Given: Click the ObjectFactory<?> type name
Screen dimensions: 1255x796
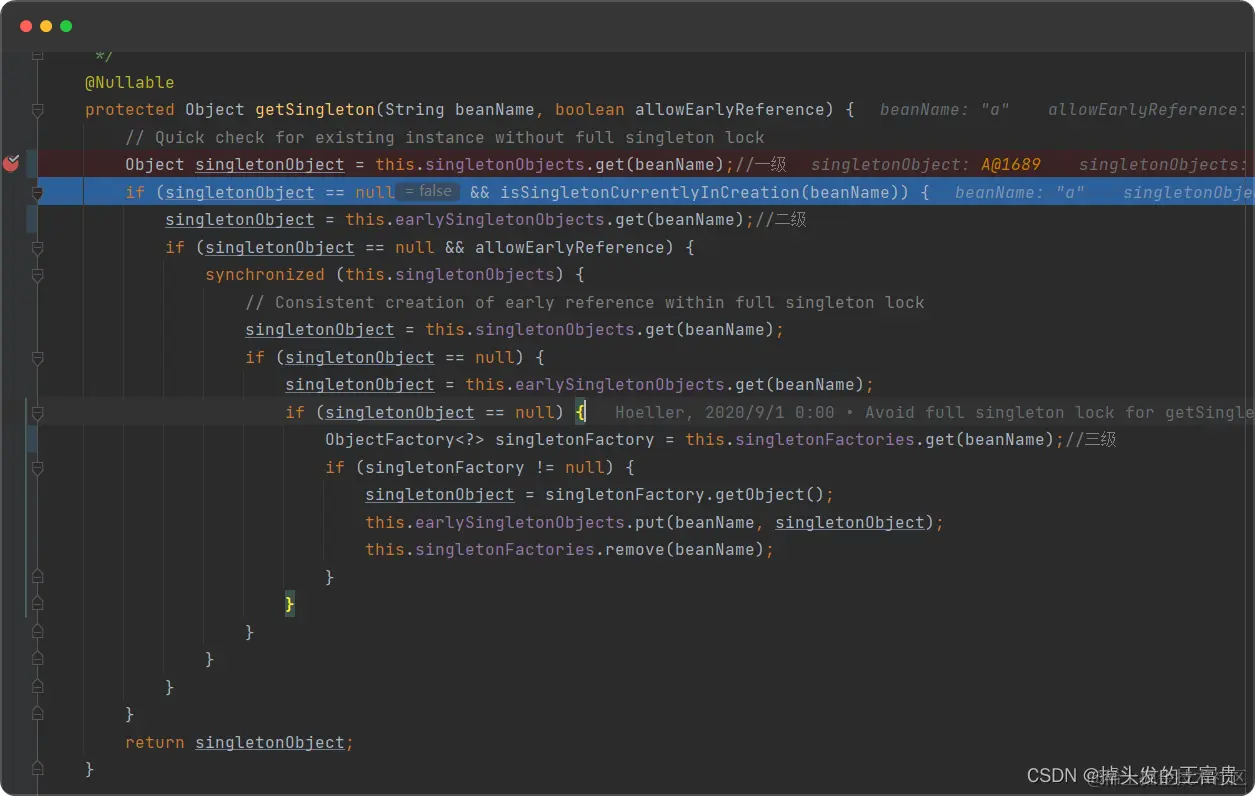Looking at the screenshot, I should point(405,440).
